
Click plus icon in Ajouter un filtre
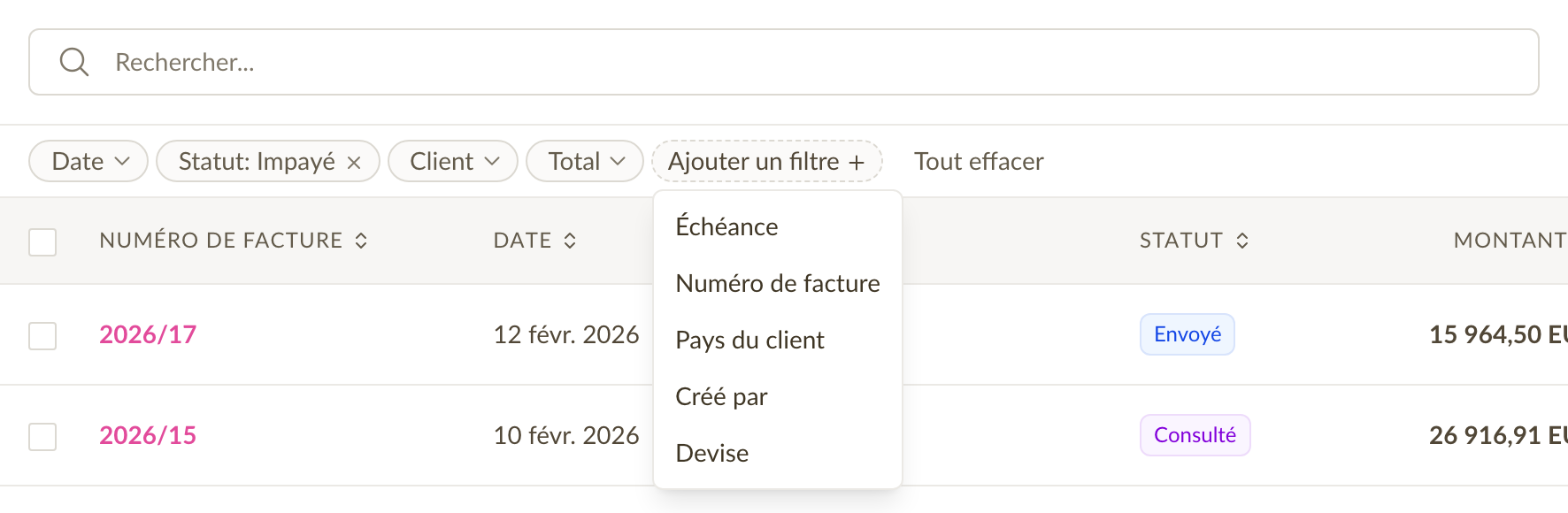(857, 163)
